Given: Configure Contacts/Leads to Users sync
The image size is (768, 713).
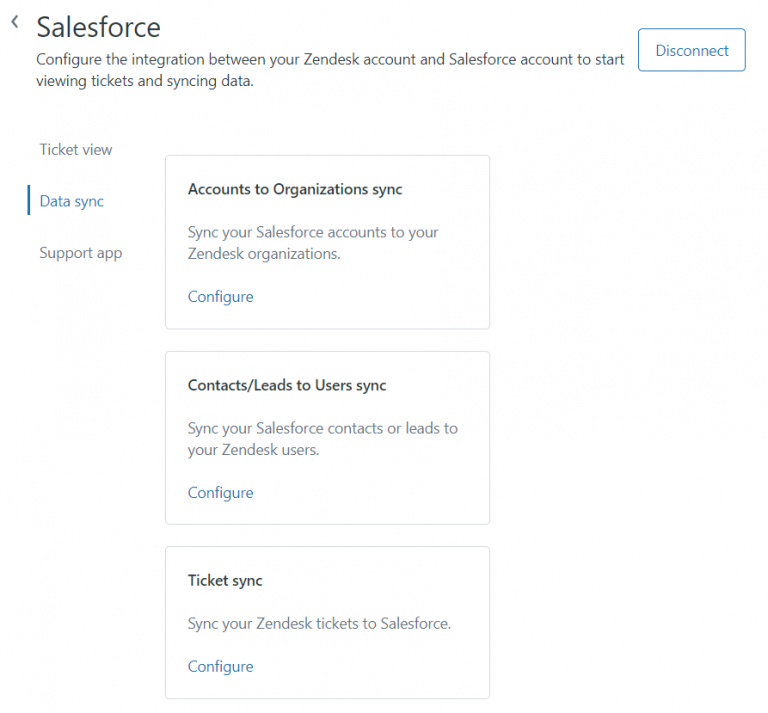Looking at the screenshot, I should click(x=221, y=493).
